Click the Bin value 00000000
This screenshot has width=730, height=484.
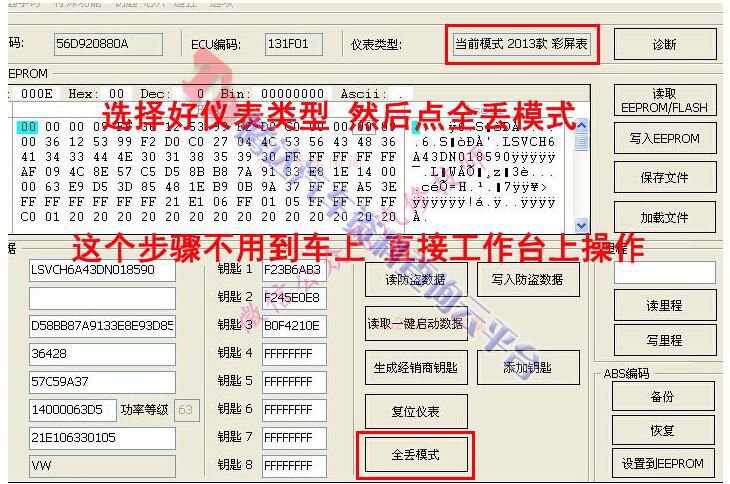coord(292,94)
